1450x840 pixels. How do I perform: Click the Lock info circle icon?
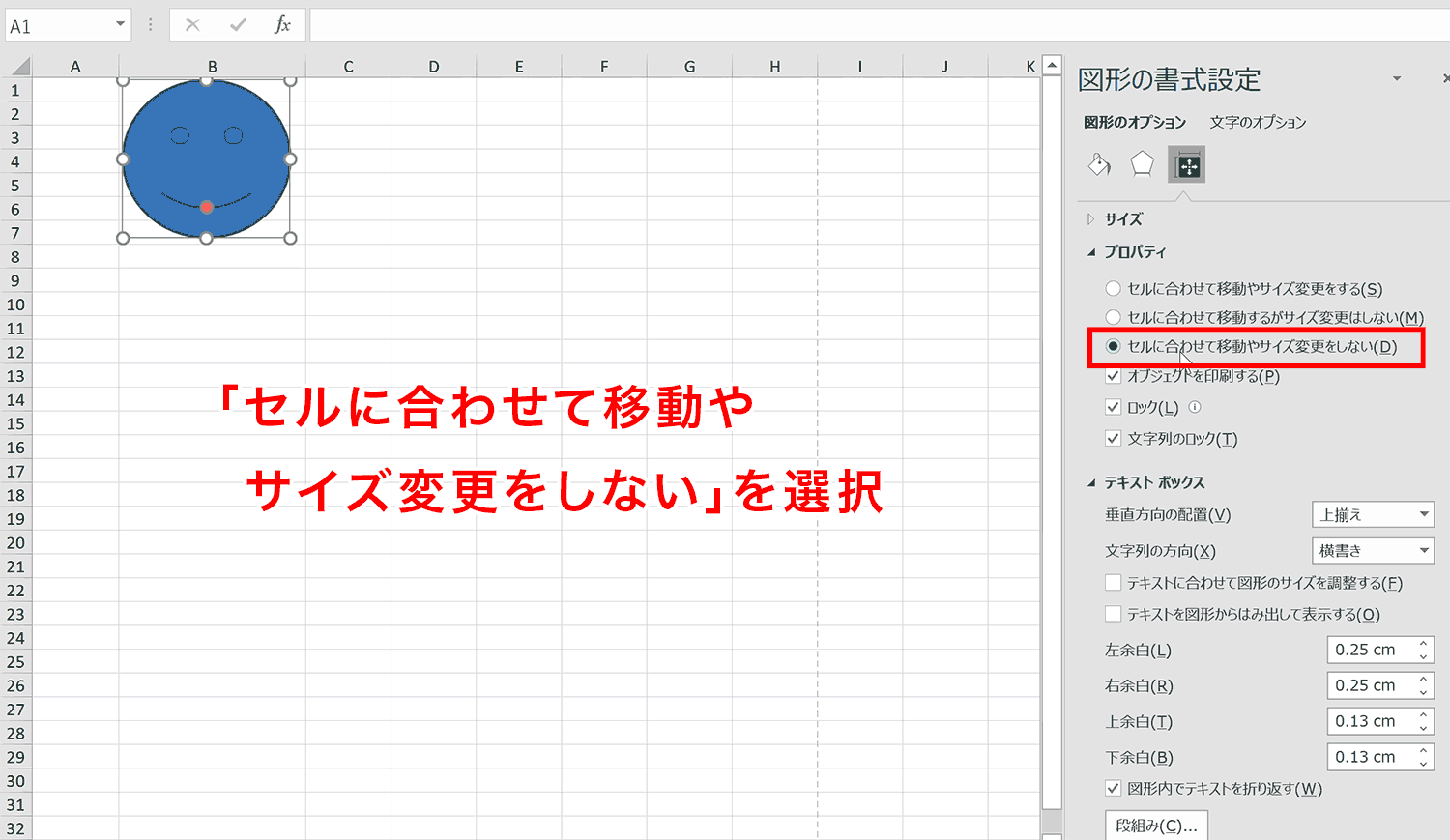(1195, 407)
